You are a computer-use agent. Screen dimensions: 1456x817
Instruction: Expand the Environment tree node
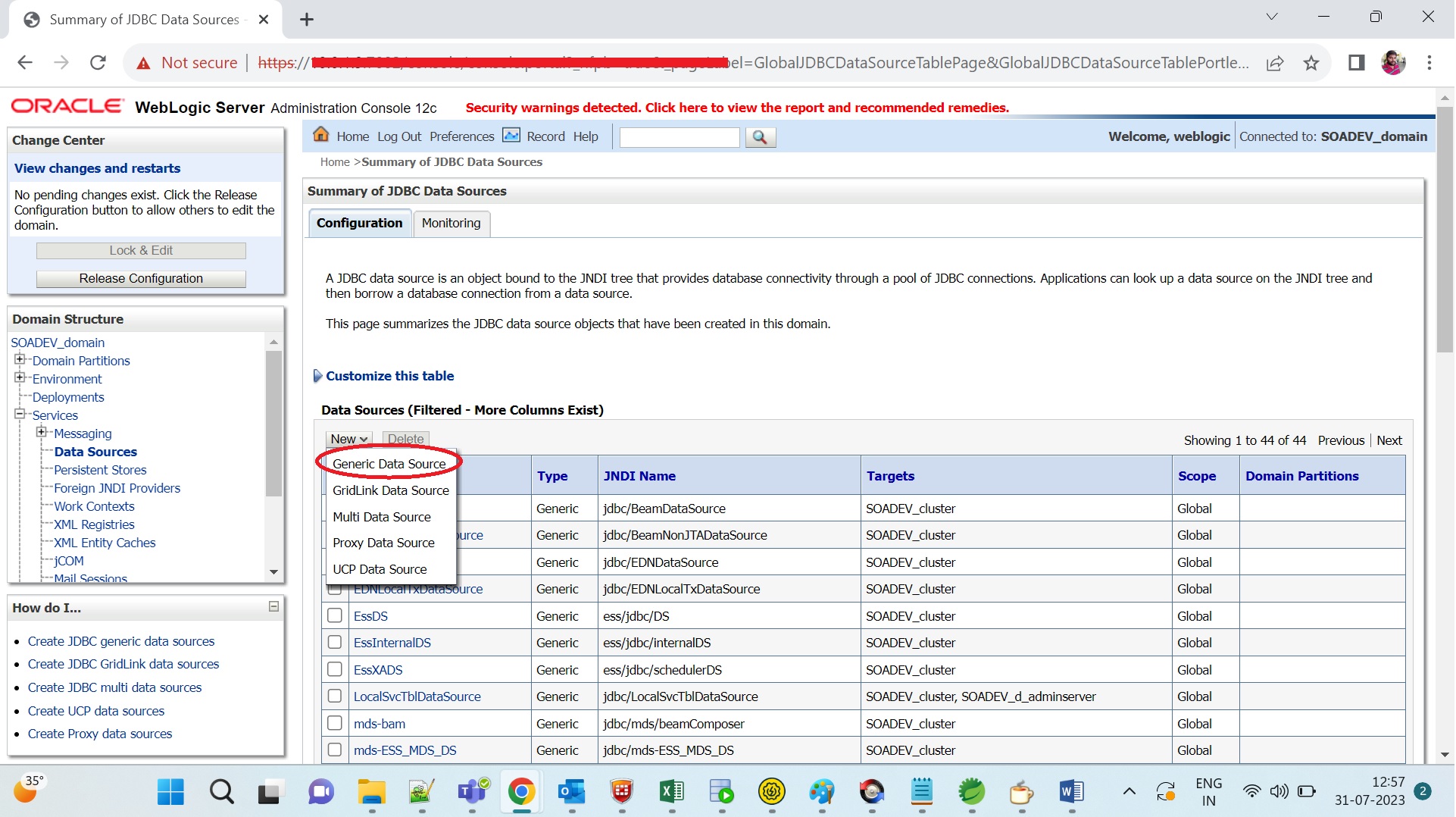20,377
